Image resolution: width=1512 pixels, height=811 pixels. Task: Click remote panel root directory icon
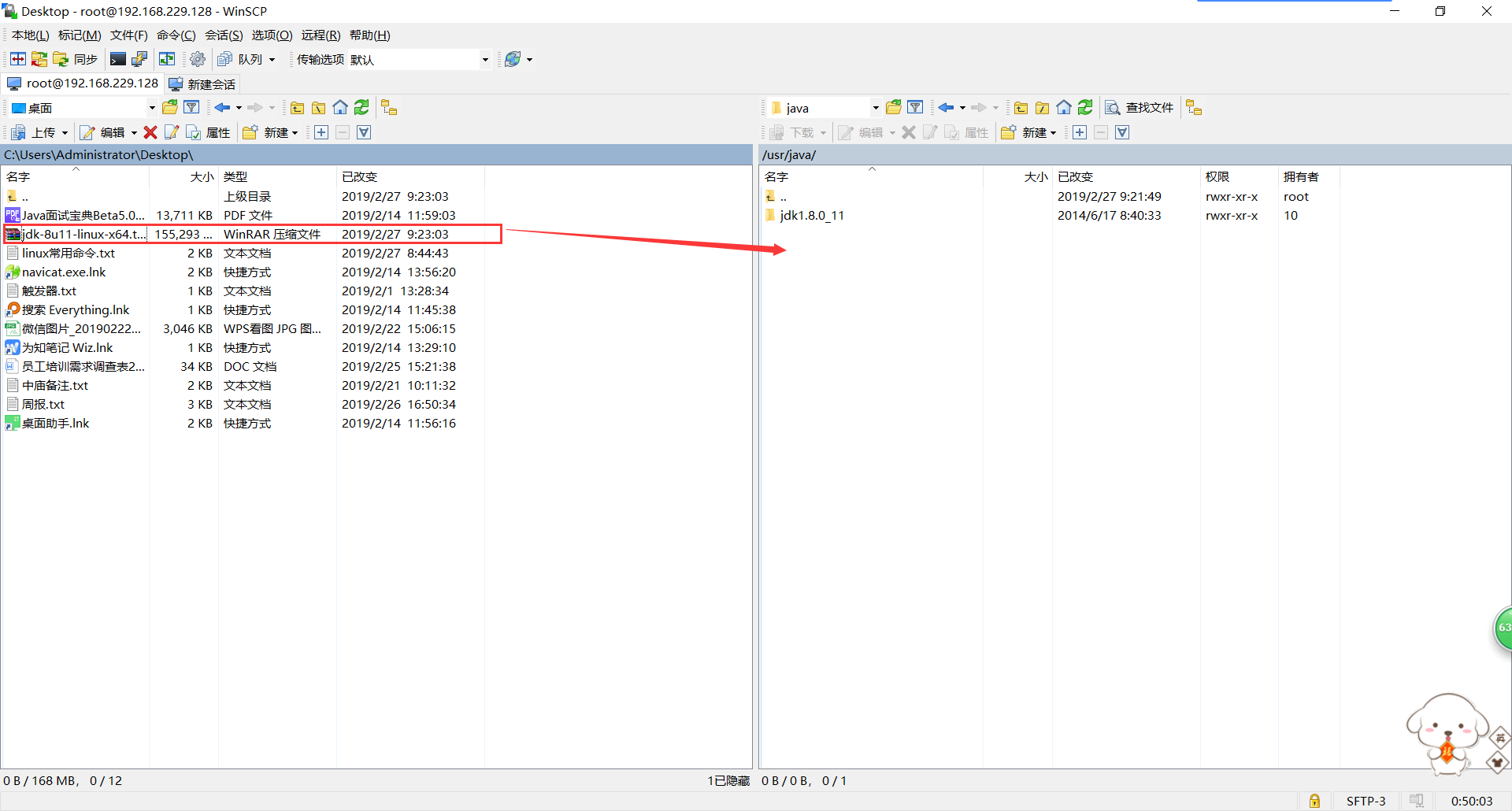coord(1042,108)
